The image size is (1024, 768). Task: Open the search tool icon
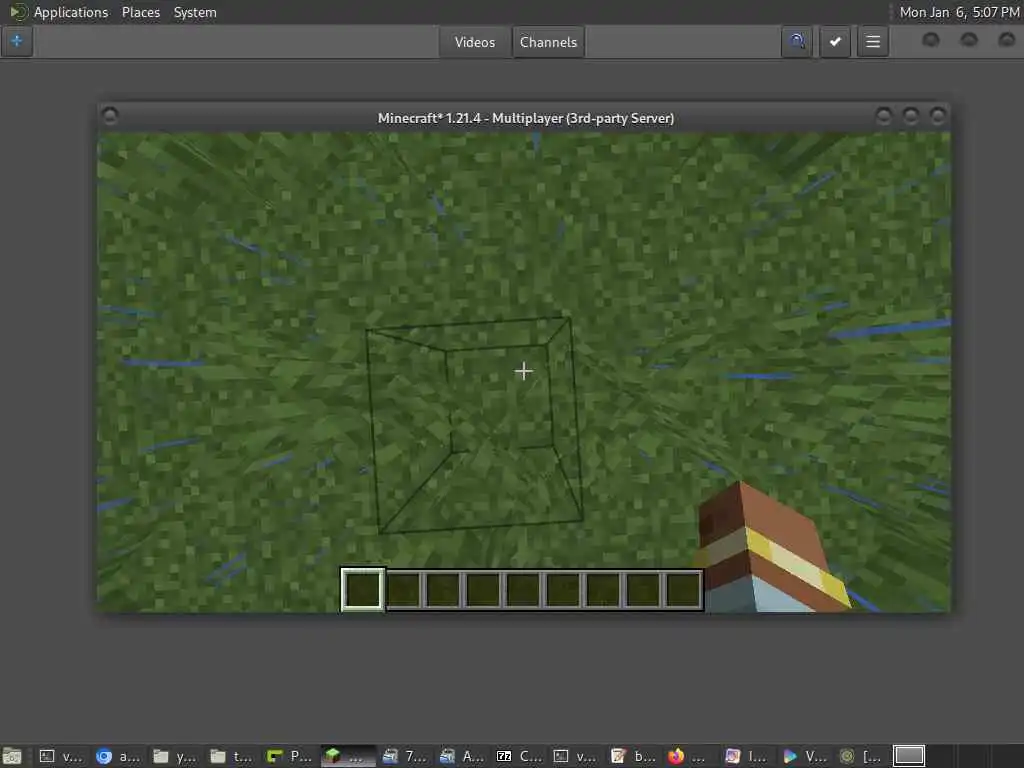point(797,42)
